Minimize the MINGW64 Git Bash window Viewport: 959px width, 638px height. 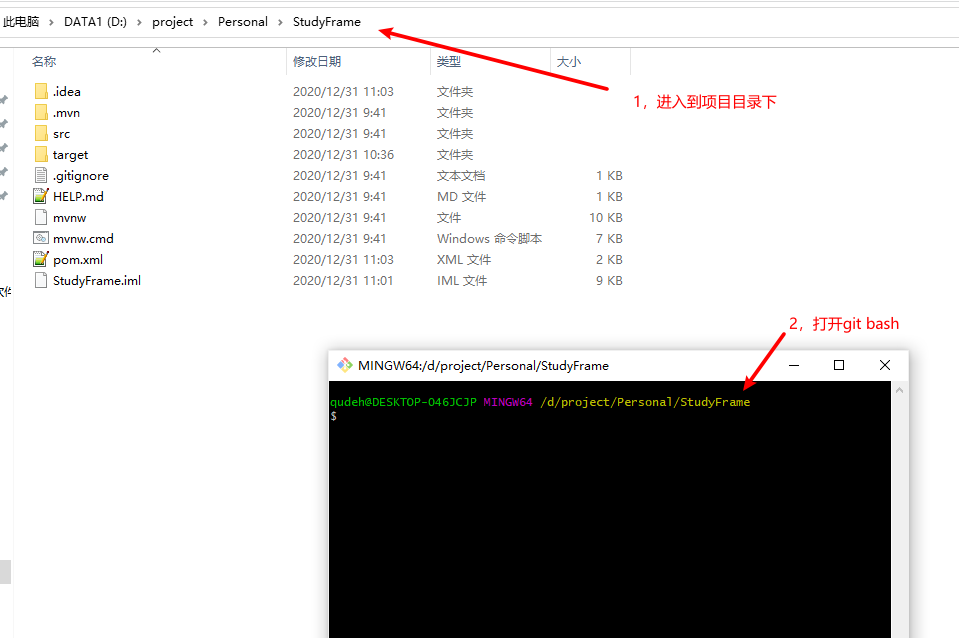794,365
